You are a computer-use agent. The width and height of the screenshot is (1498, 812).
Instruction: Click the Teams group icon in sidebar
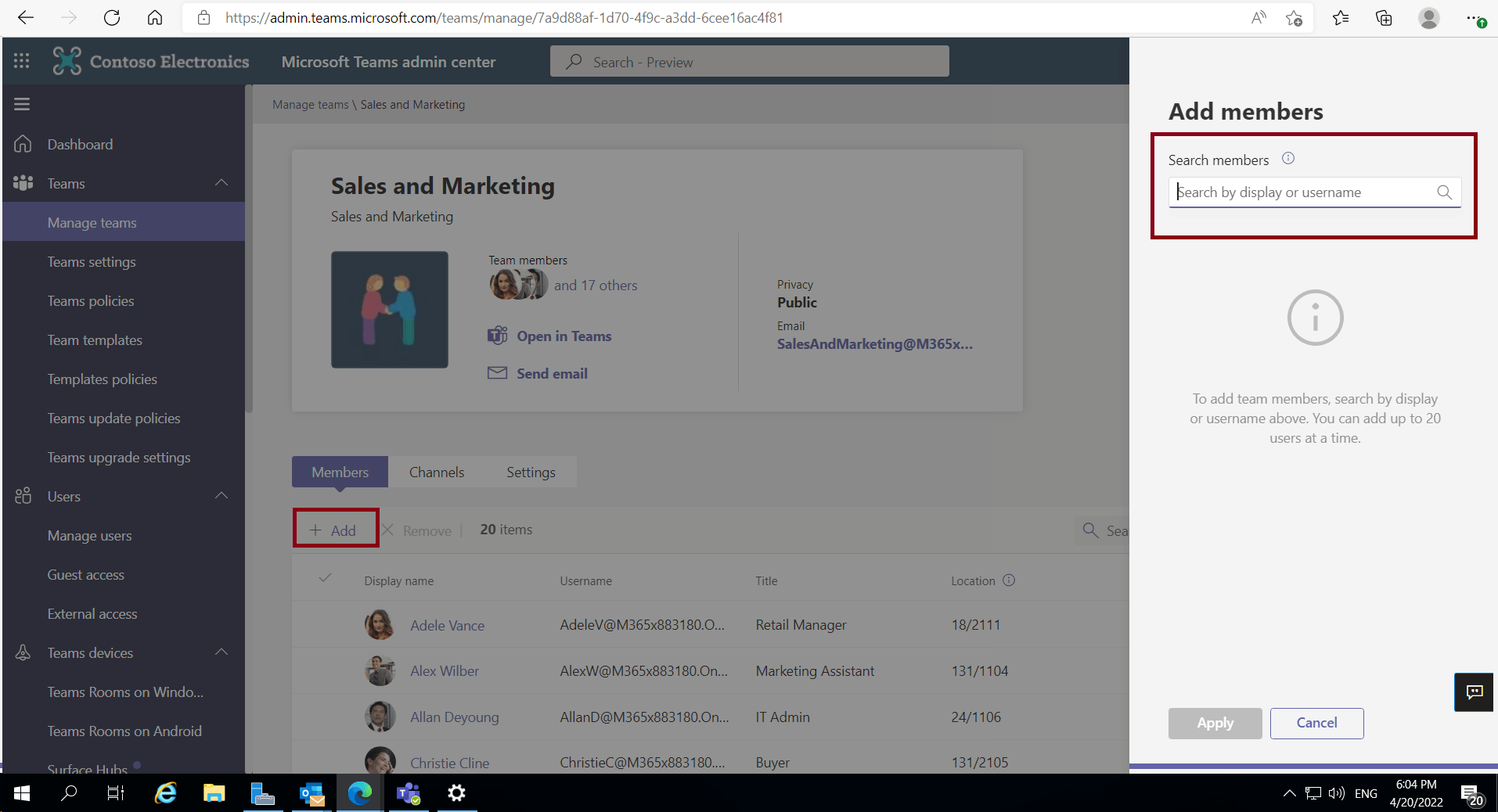(x=23, y=183)
